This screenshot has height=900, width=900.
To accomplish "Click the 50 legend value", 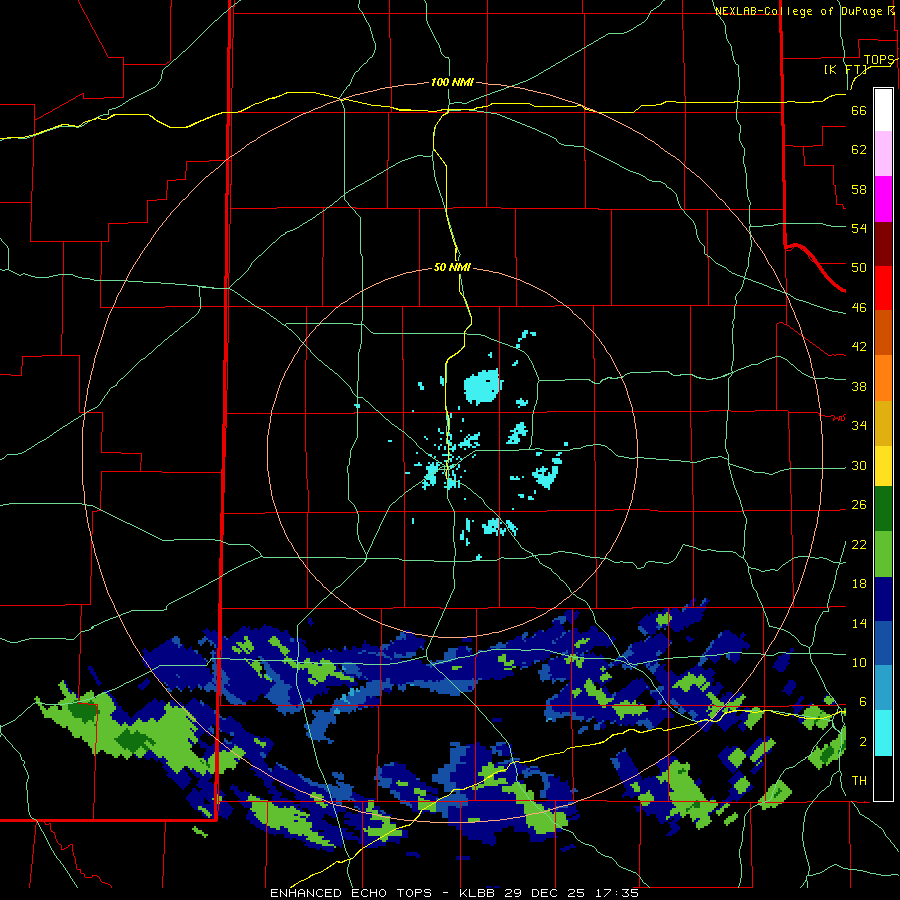I will 859,268.
